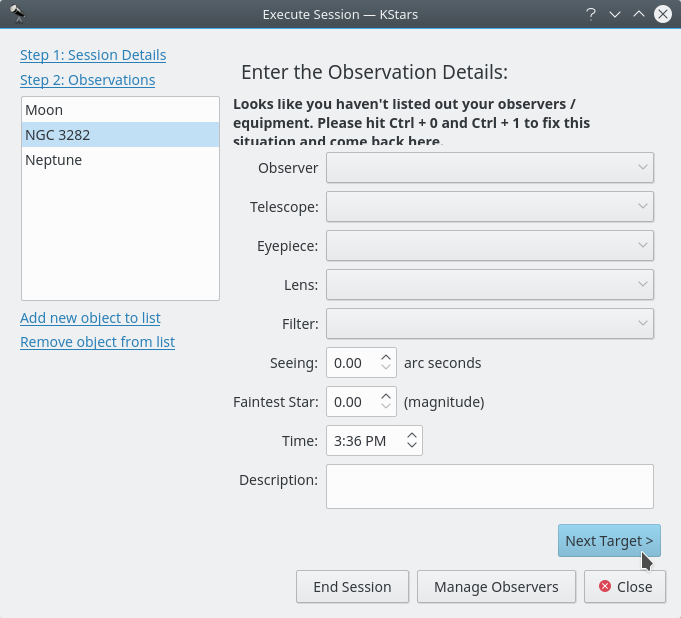Image resolution: width=681 pixels, height=618 pixels.
Task: Click the title bar help question mark
Action: click(591, 14)
